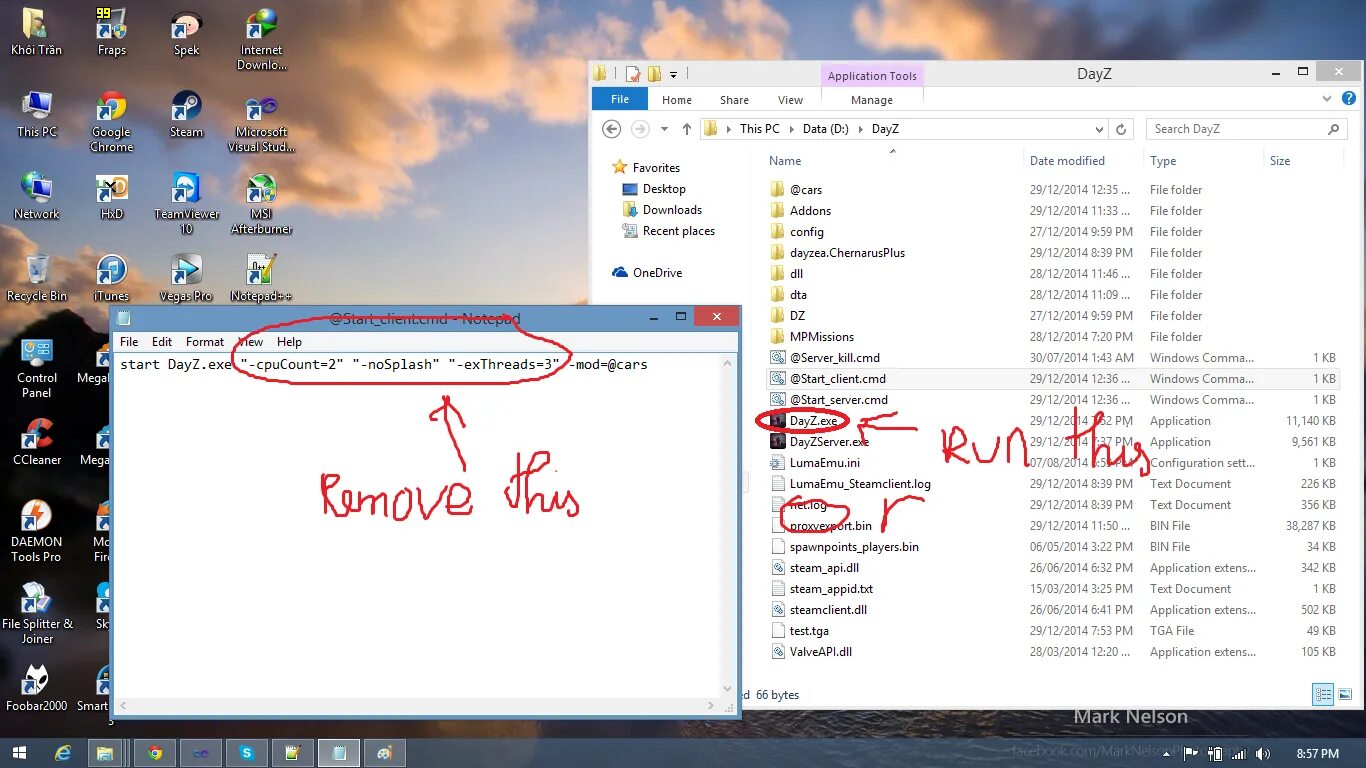The image size is (1366, 768).
Task: Click Properties icon in Explorer quick access toolbar
Action: [633, 74]
